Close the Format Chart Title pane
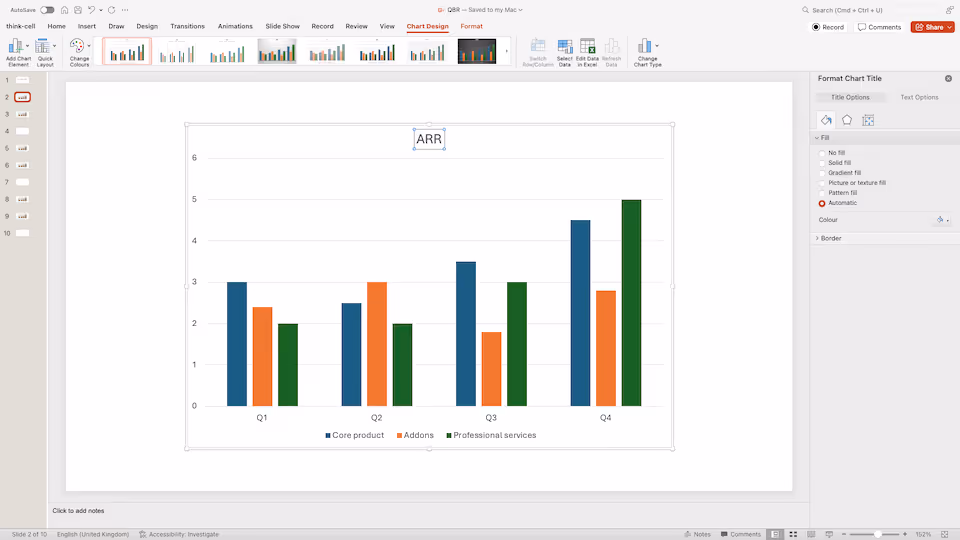Screen dimensions: 960x540 948,78
